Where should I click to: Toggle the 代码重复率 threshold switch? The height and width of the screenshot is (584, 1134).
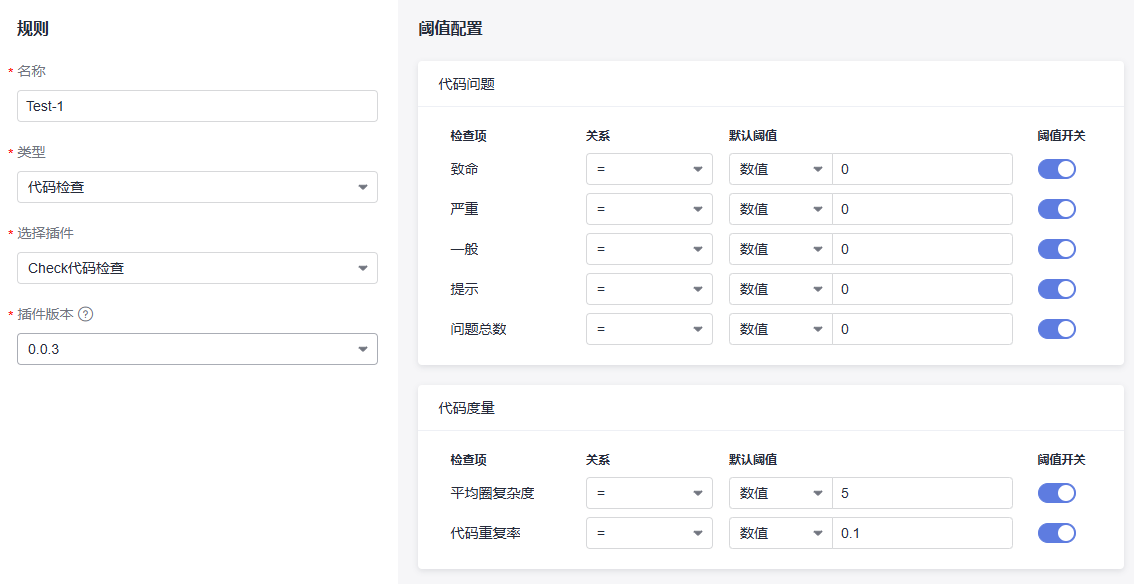pos(1056,533)
